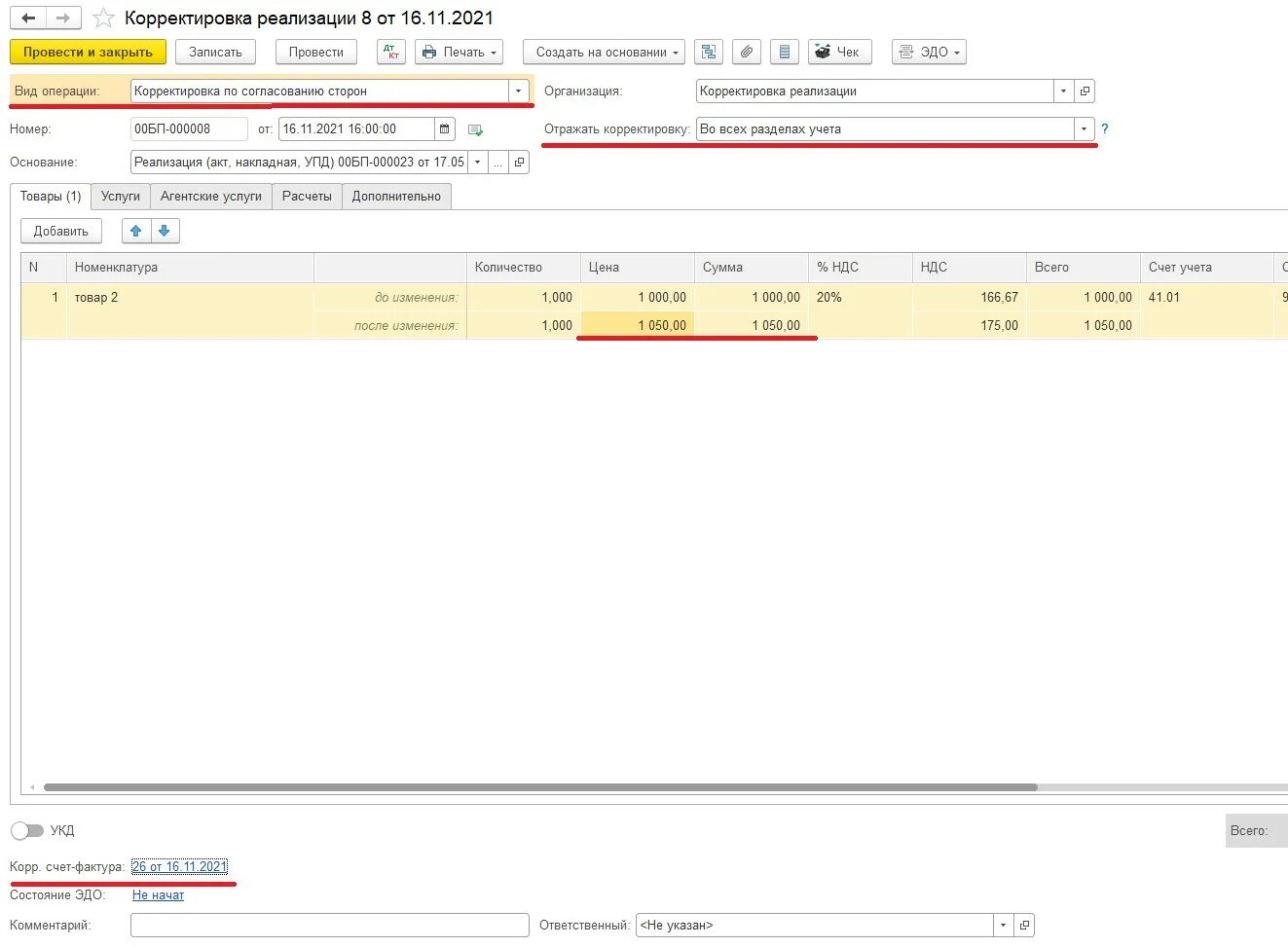Click the green posting status icon
The image size is (1288, 947).
click(x=475, y=129)
